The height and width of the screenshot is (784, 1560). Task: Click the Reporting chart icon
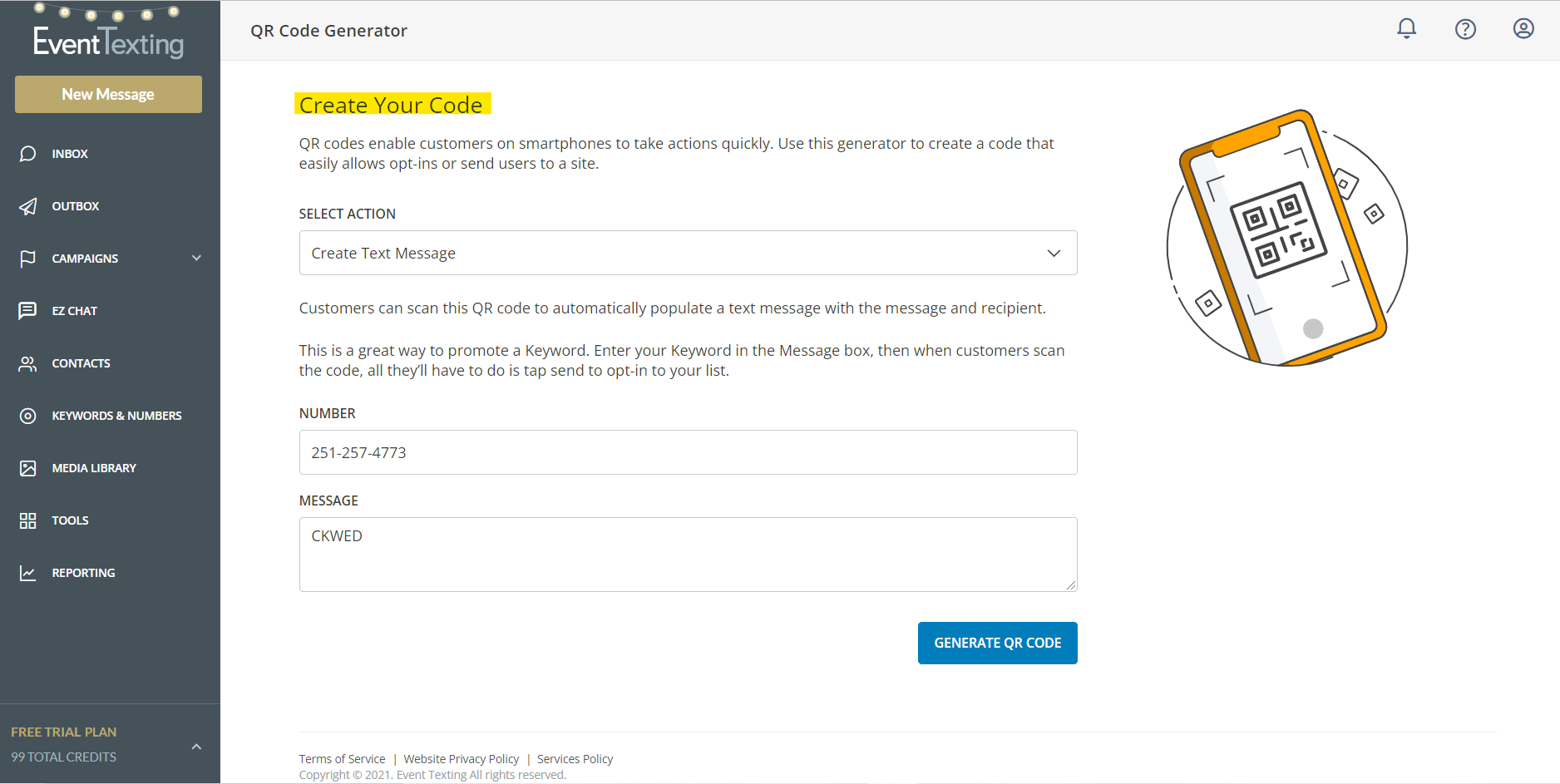coord(28,573)
